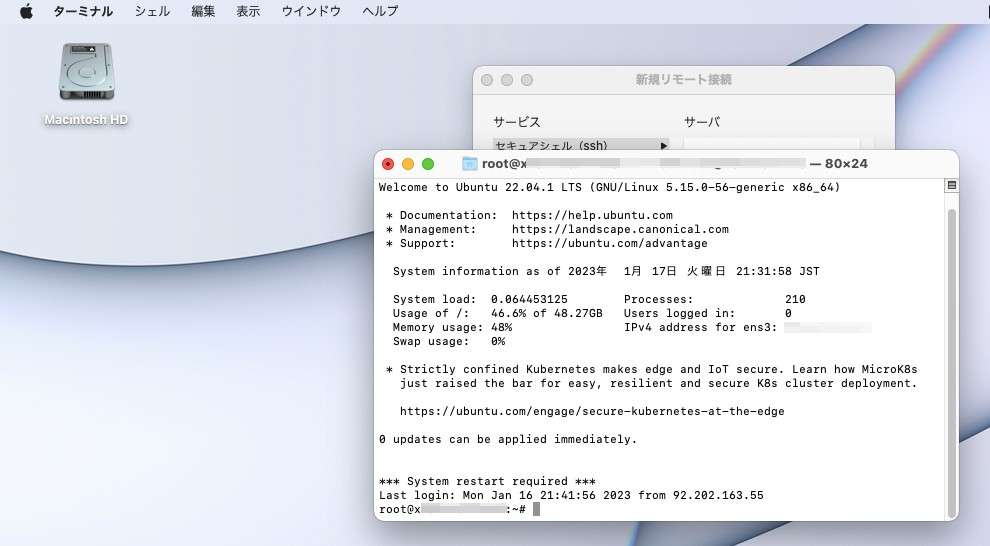Click the 0 updates can be applied line
This screenshot has height=546, width=990.
click(508, 439)
